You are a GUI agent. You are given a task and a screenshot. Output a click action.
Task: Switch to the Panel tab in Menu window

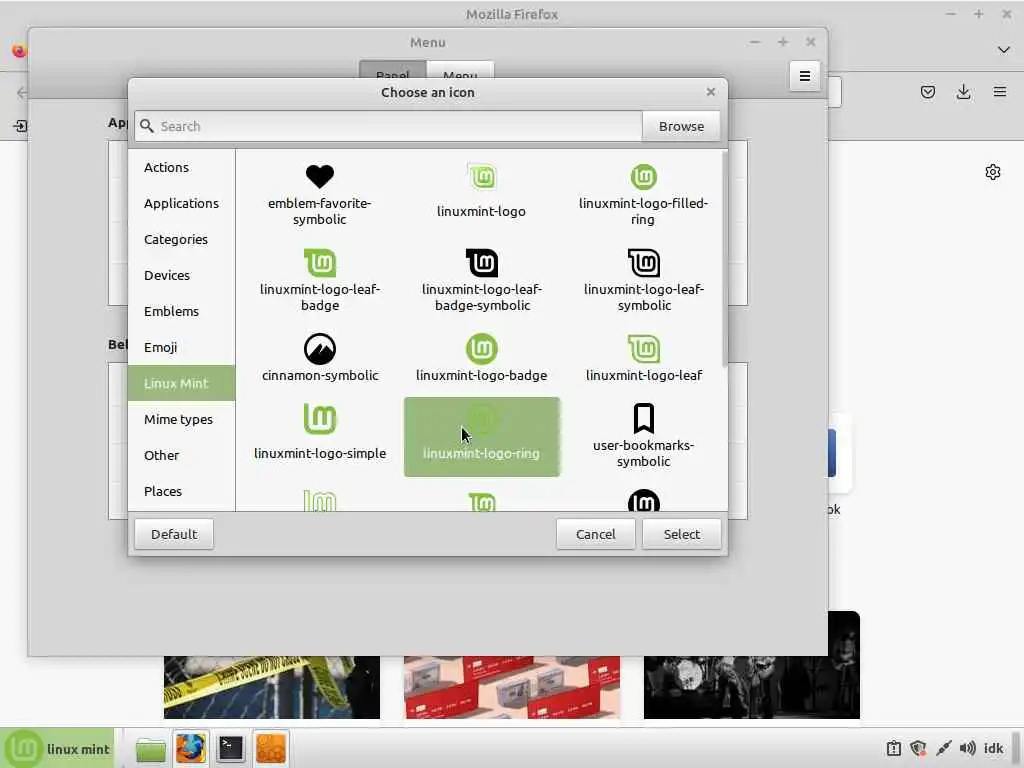tap(392, 71)
